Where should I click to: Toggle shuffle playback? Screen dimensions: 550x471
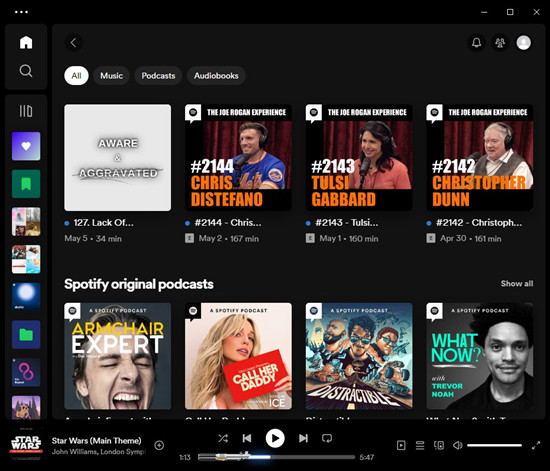click(x=223, y=438)
